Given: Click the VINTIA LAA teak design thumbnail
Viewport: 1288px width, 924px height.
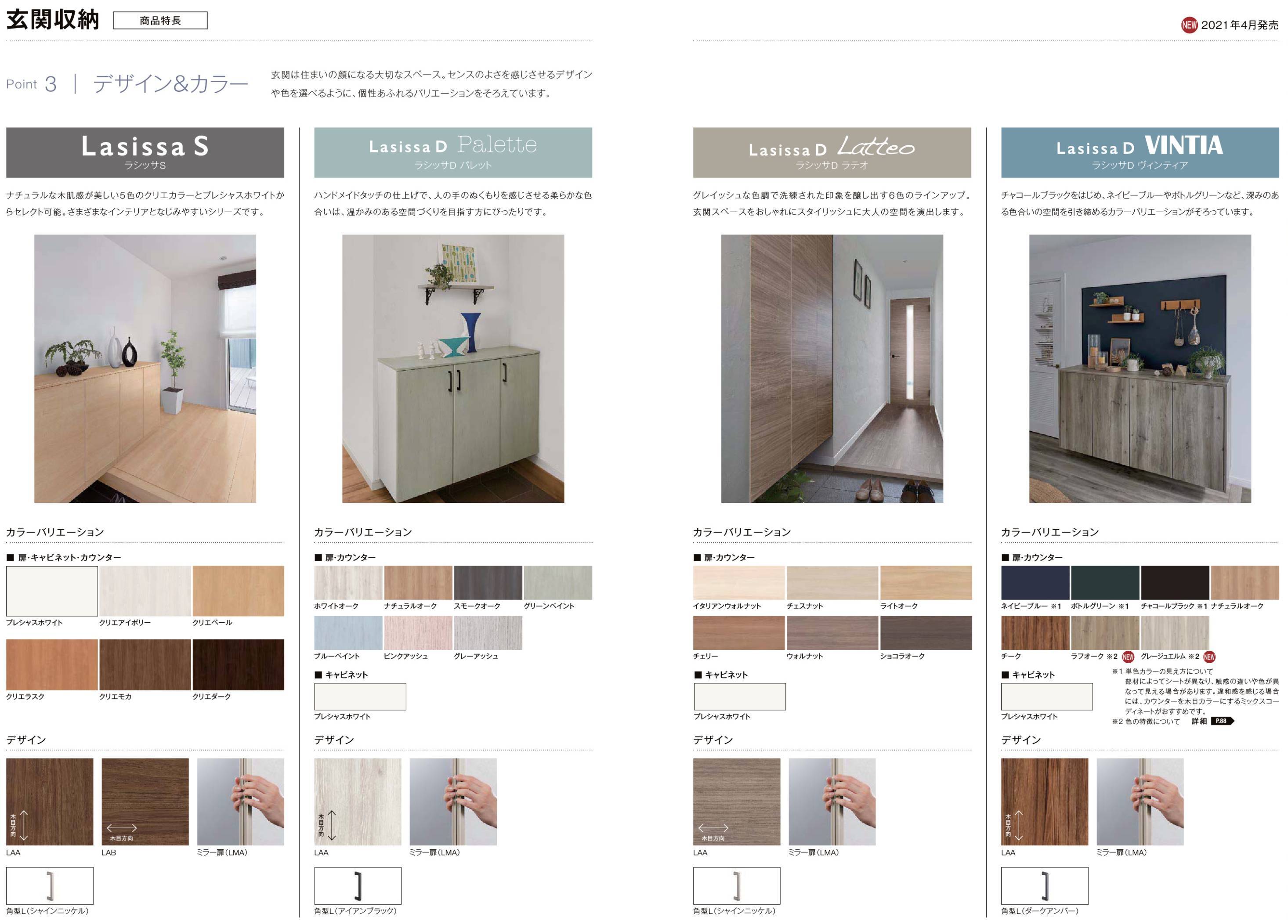Looking at the screenshot, I should 1044,801.
